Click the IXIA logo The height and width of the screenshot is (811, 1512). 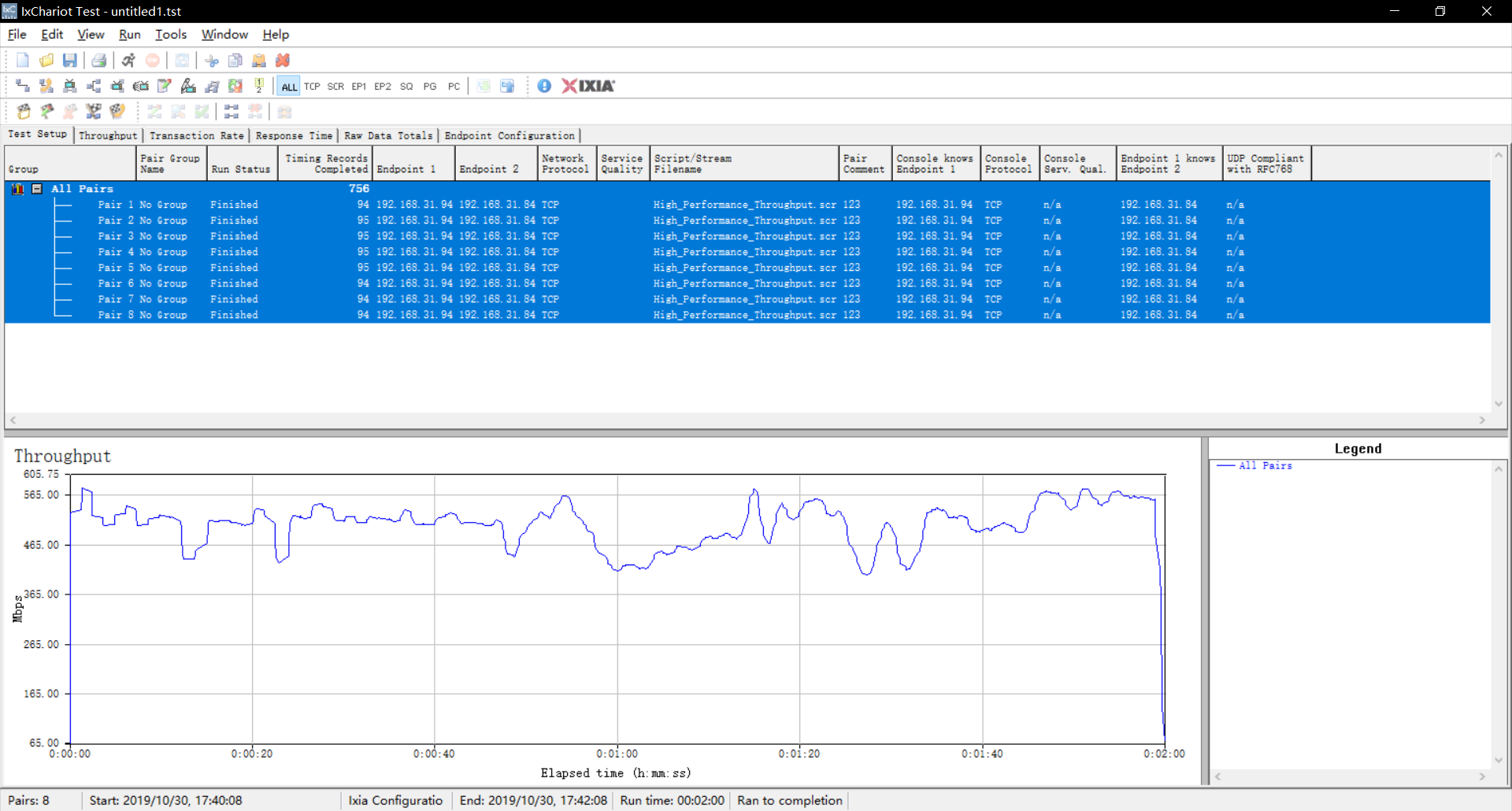click(588, 86)
